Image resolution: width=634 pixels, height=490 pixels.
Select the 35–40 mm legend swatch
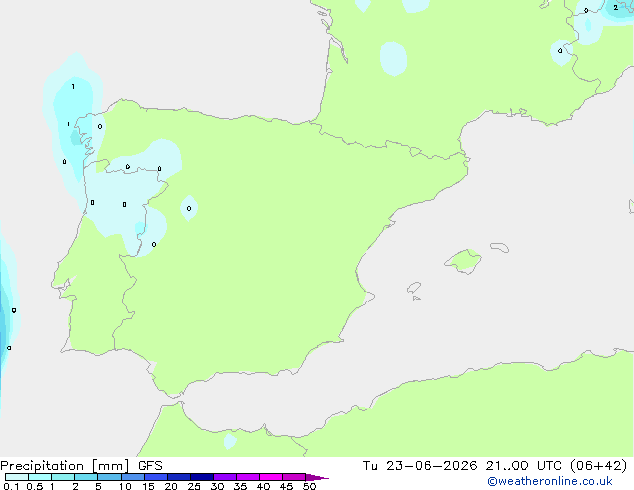tap(248, 477)
